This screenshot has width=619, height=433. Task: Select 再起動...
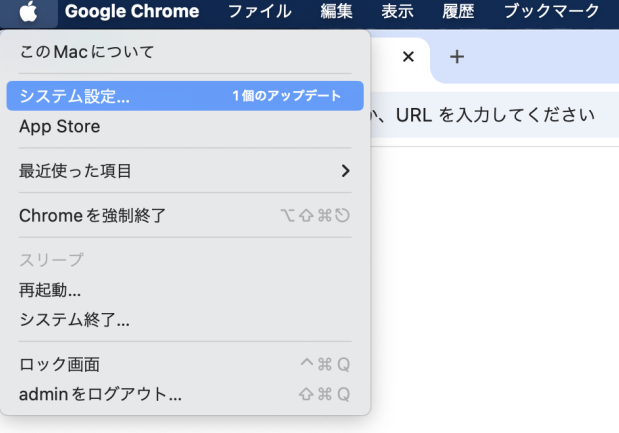pyautogui.click(x=185, y=290)
